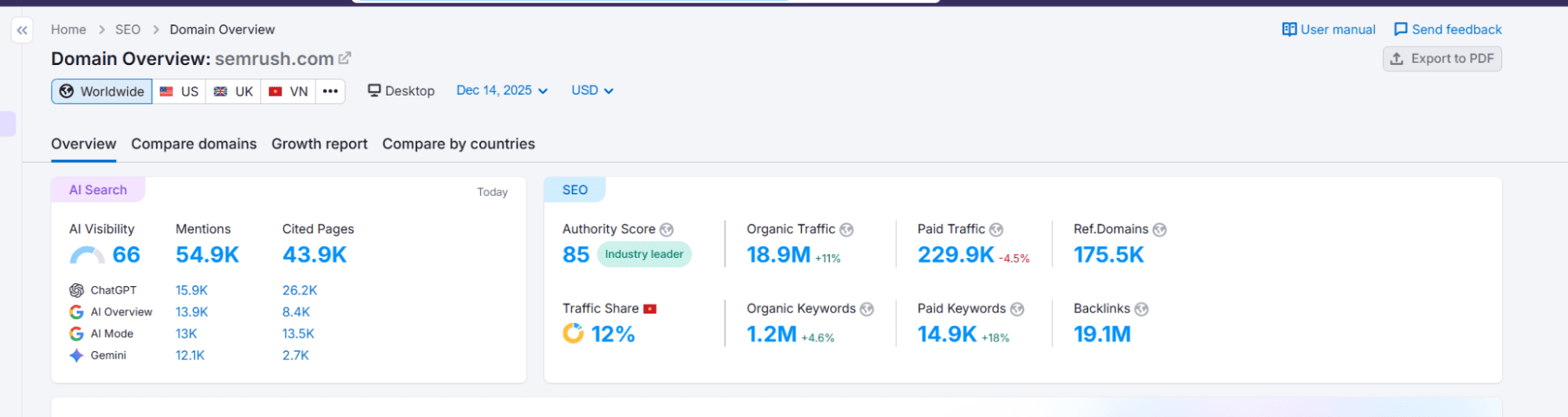Click ChatGPT cited pages value 26.2K
Image resolution: width=1568 pixels, height=417 pixels.
[x=300, y=290]
